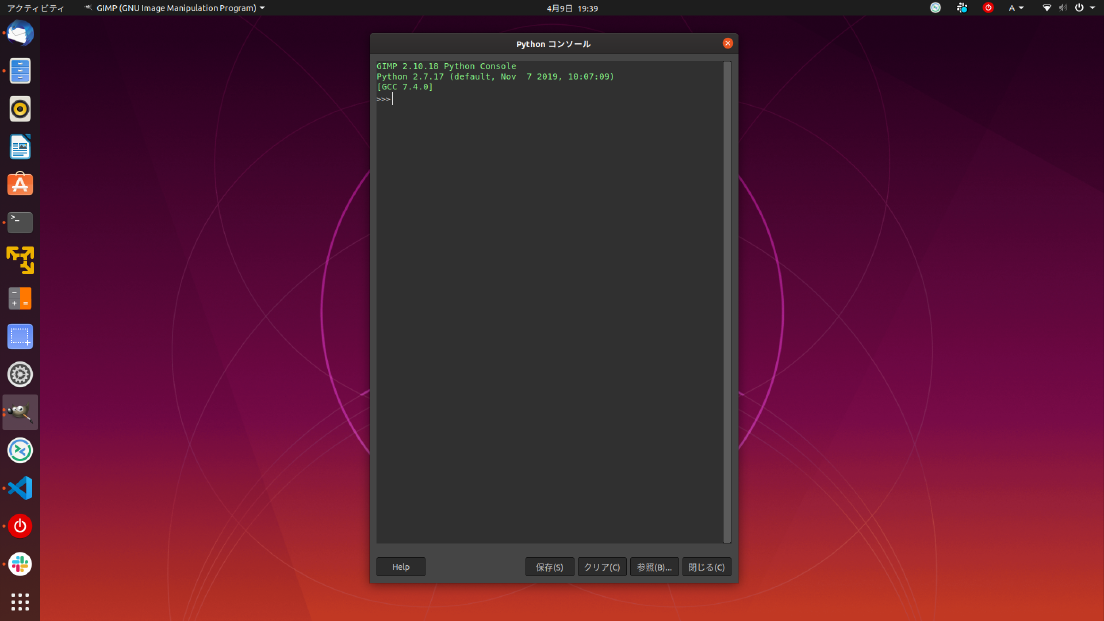Open the Calculator app from dock

point(20,299)
